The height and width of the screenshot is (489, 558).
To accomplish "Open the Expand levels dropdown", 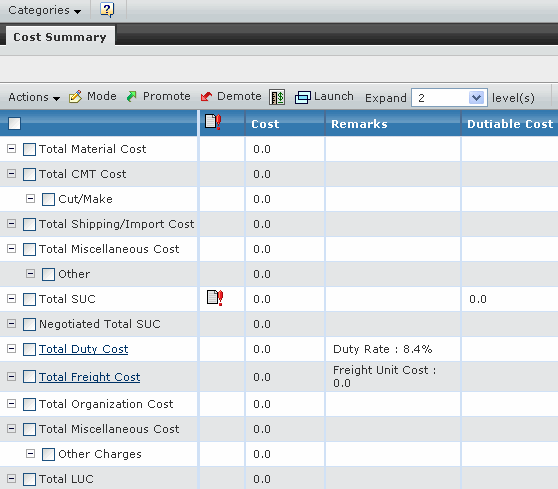I will 449,98.
